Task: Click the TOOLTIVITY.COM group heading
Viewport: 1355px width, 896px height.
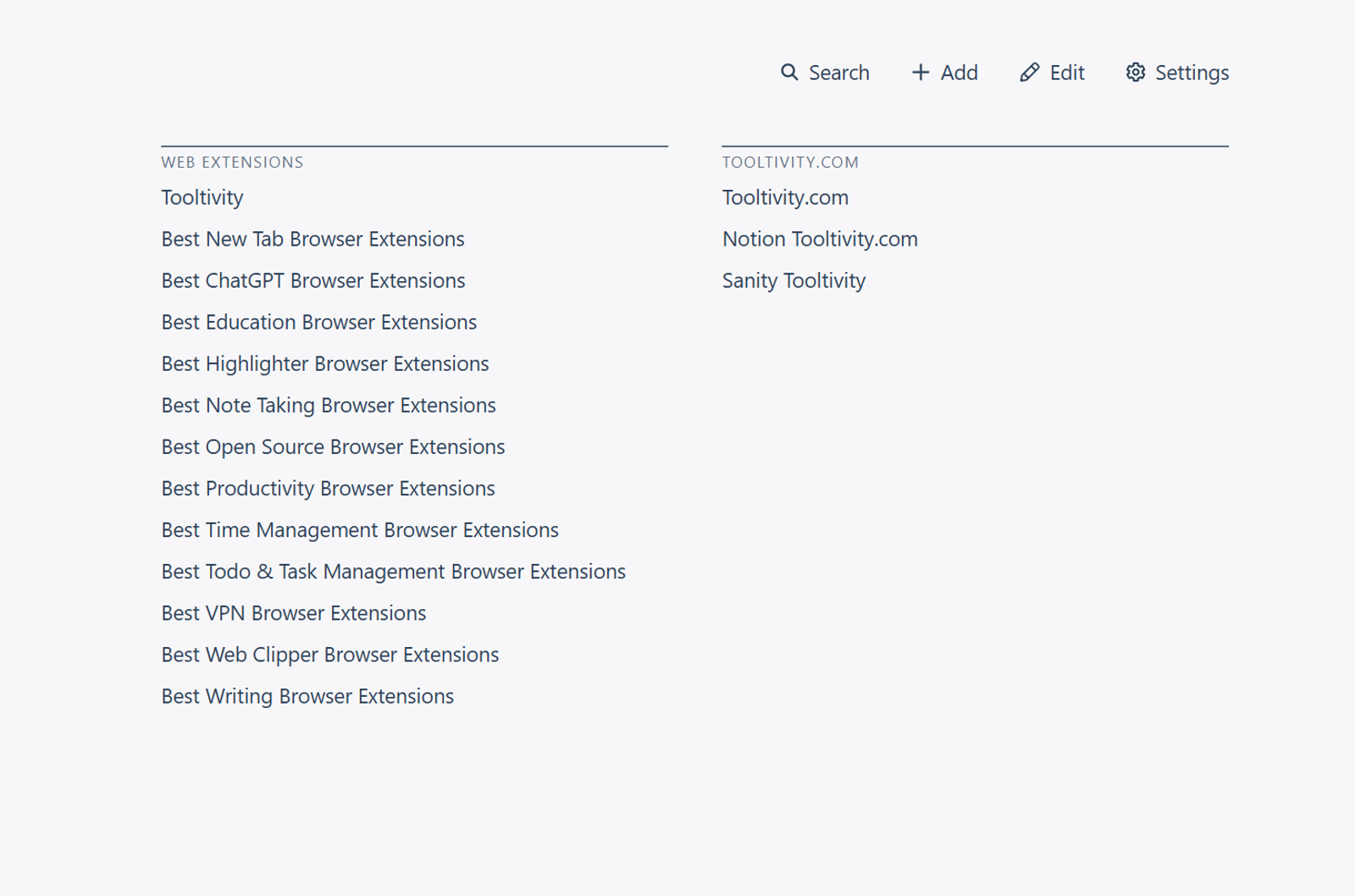Action: coord(790,162)
